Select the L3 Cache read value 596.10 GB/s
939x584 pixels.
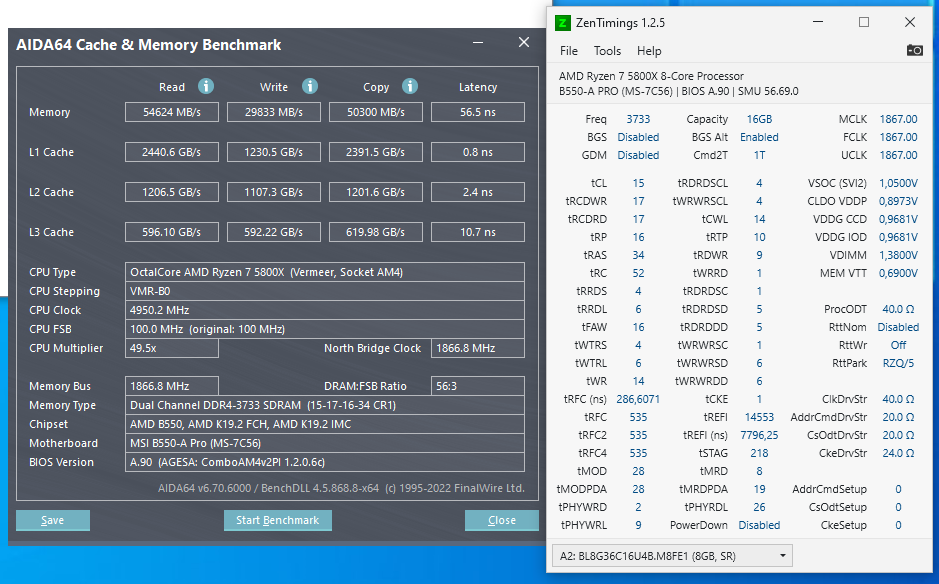tap(172, 232)
